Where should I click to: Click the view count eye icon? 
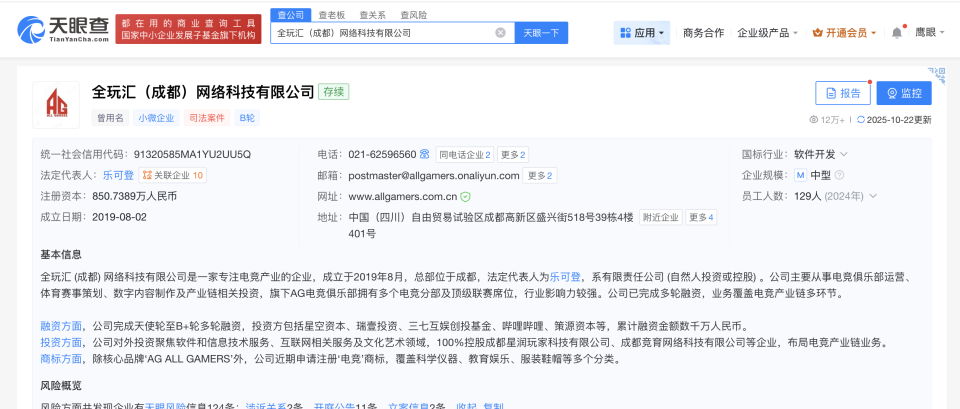813,120
